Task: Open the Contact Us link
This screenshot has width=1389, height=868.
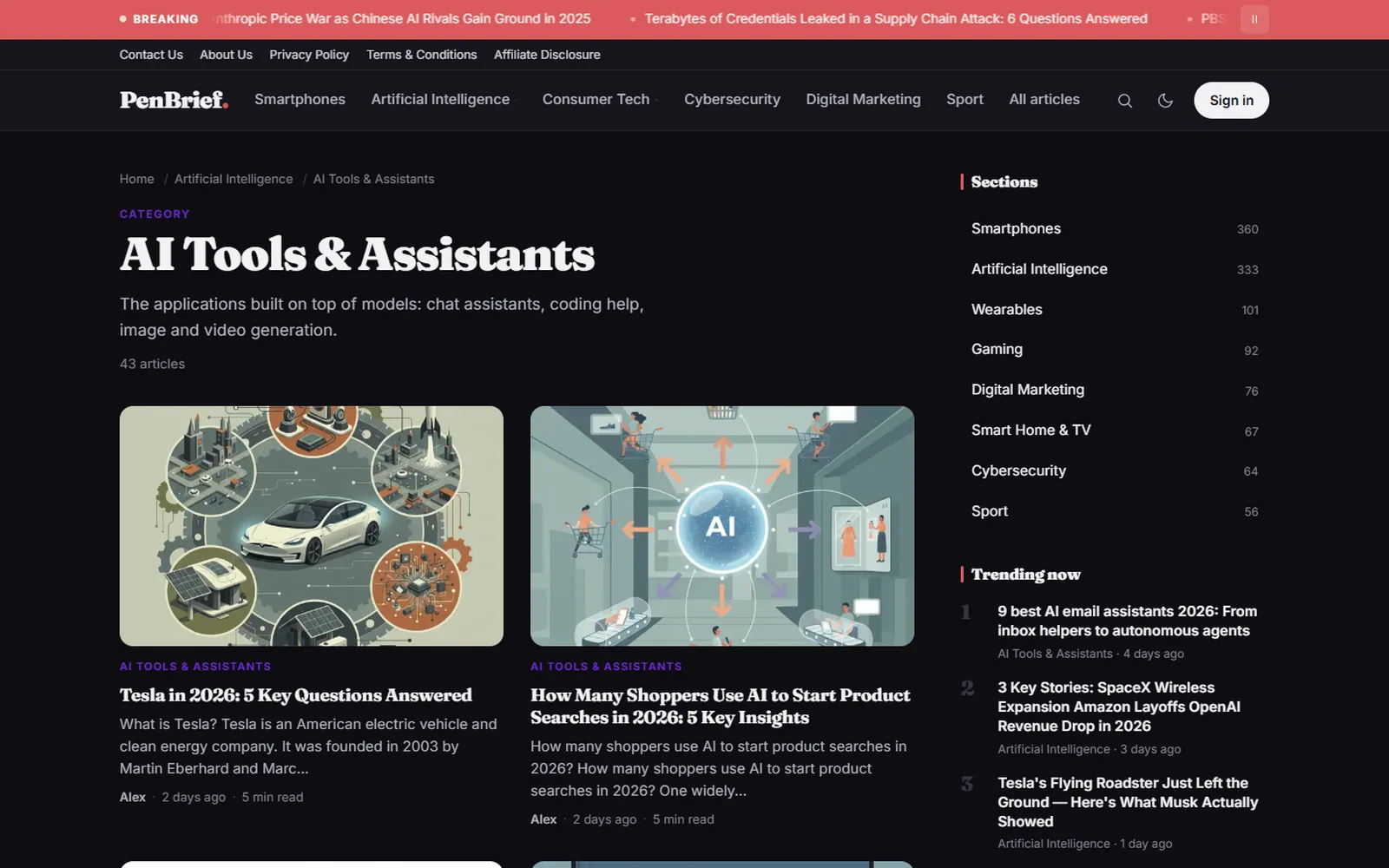Action: click(x=151, y=55)
